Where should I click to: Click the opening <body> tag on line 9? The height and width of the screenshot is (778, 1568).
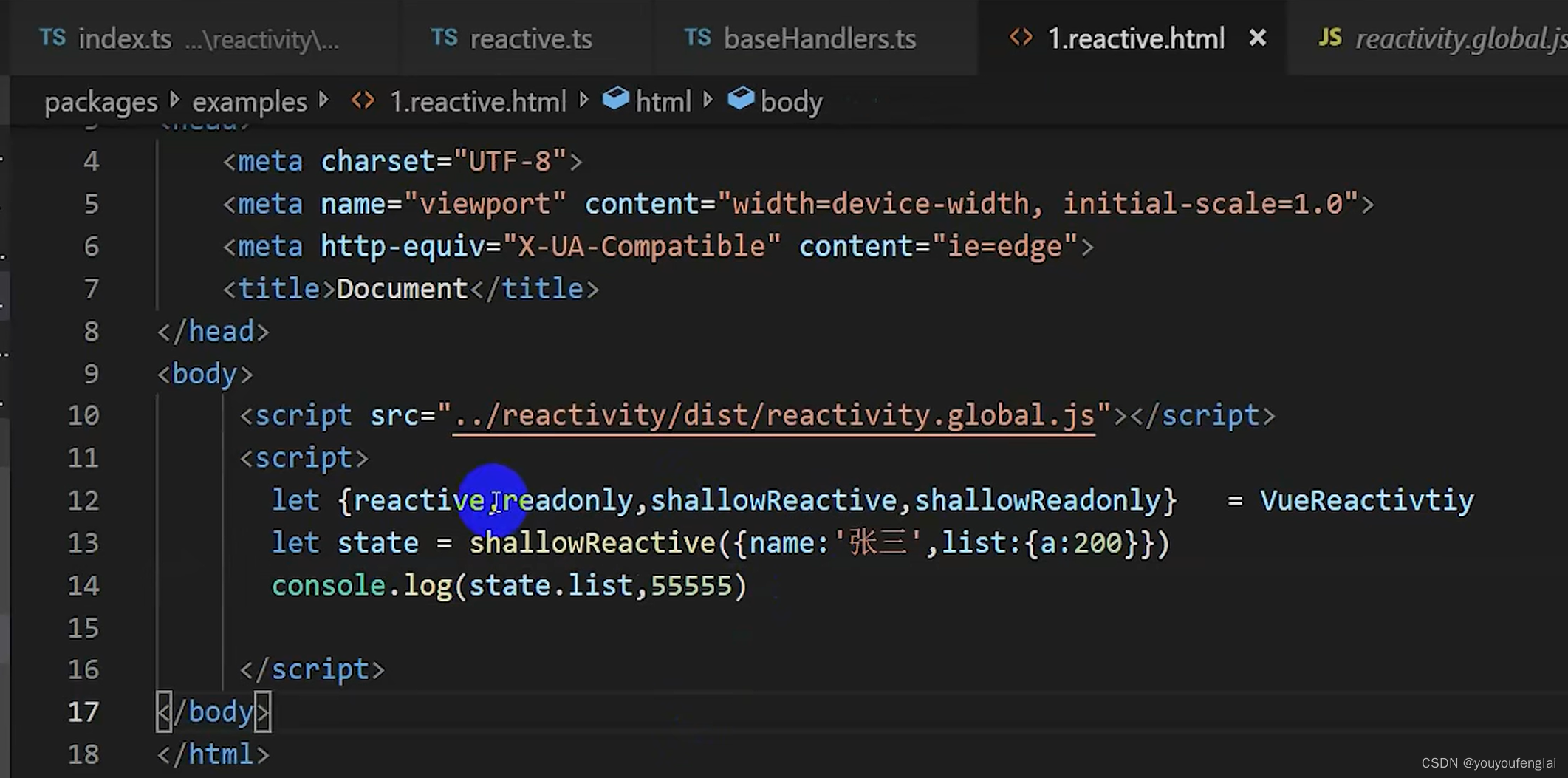[205, 374]
